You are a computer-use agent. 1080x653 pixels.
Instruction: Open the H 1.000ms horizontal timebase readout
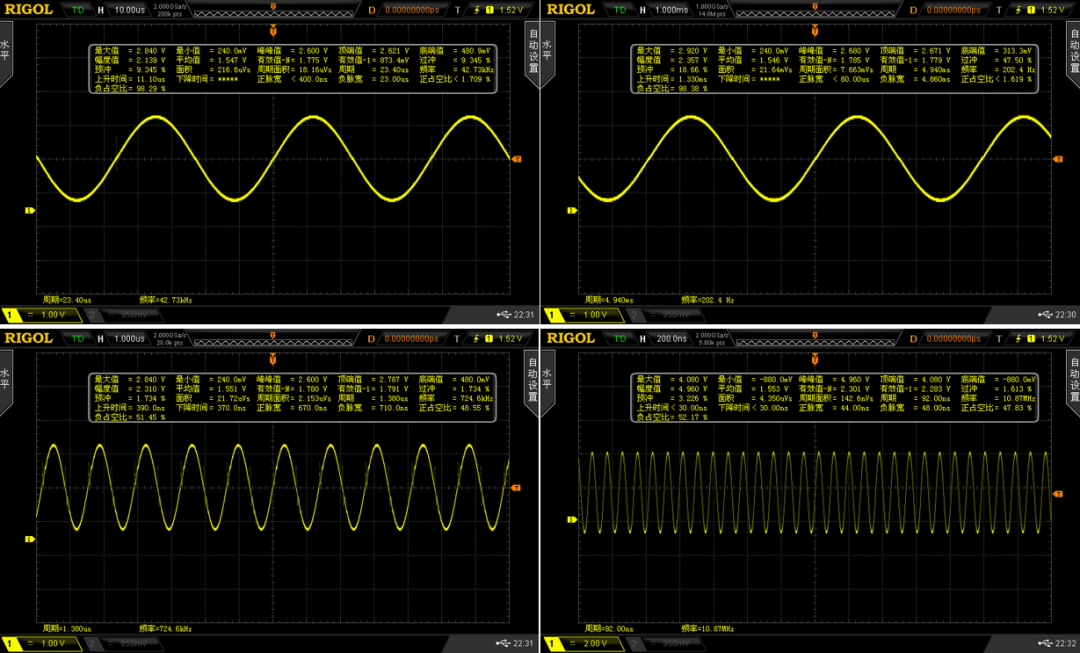(665, 10)
